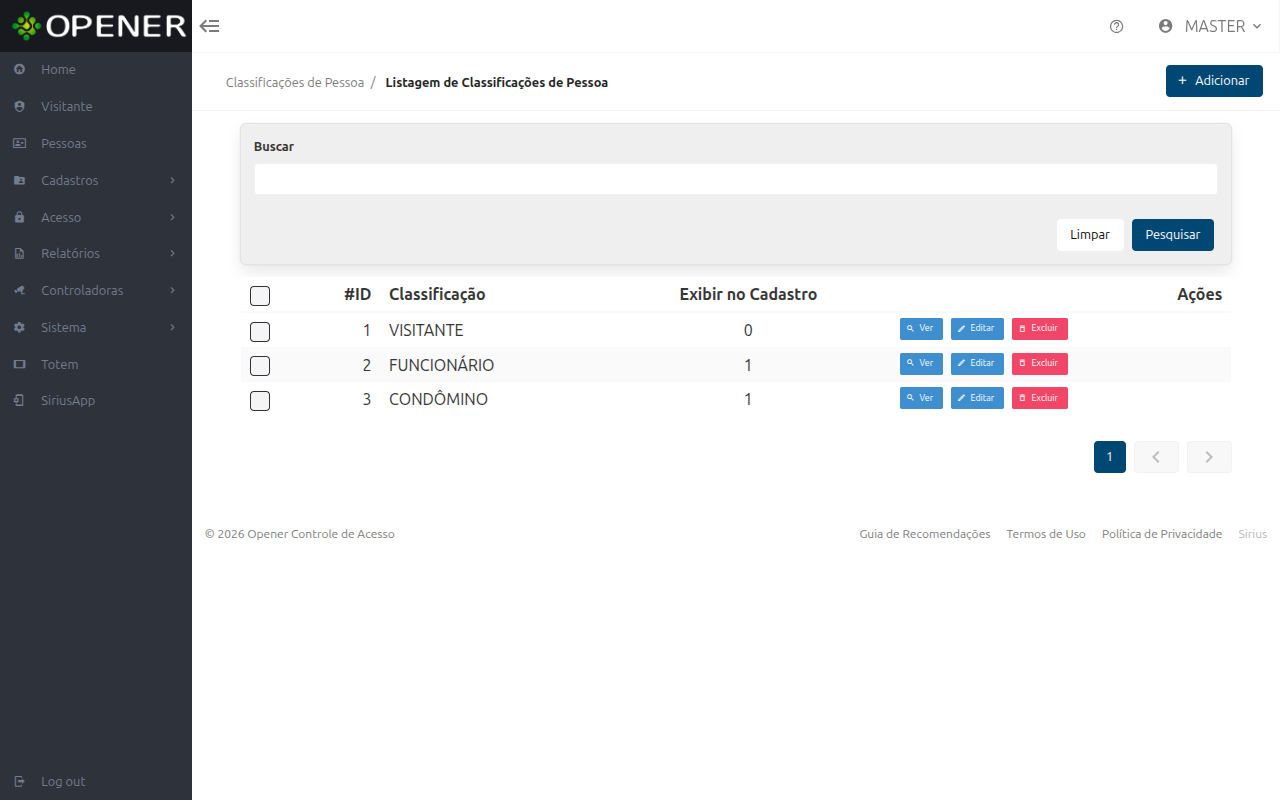Click the Limpar button
Viewport: 1280px width, 800px height.
(x=1090, y=235)
